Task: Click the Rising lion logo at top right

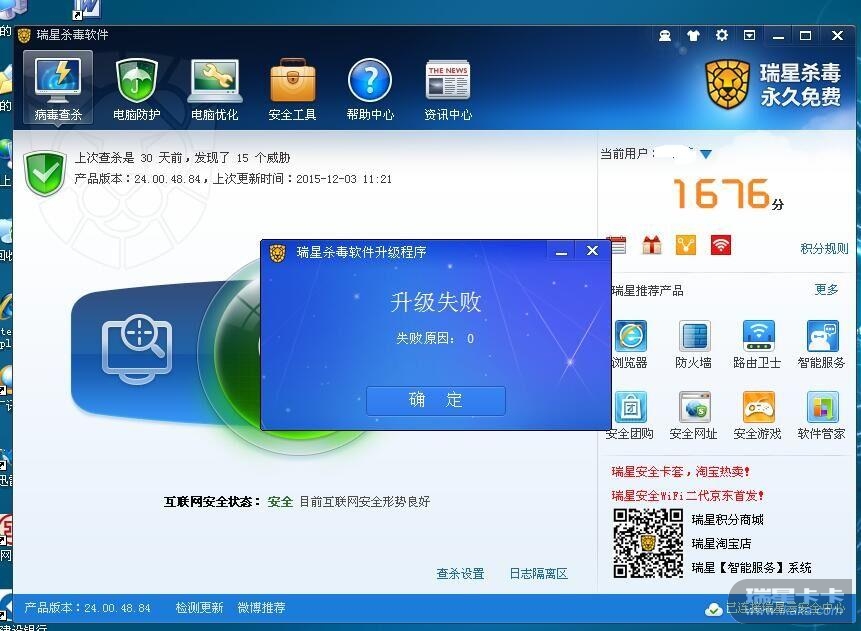Action: (x=728, y=85)
